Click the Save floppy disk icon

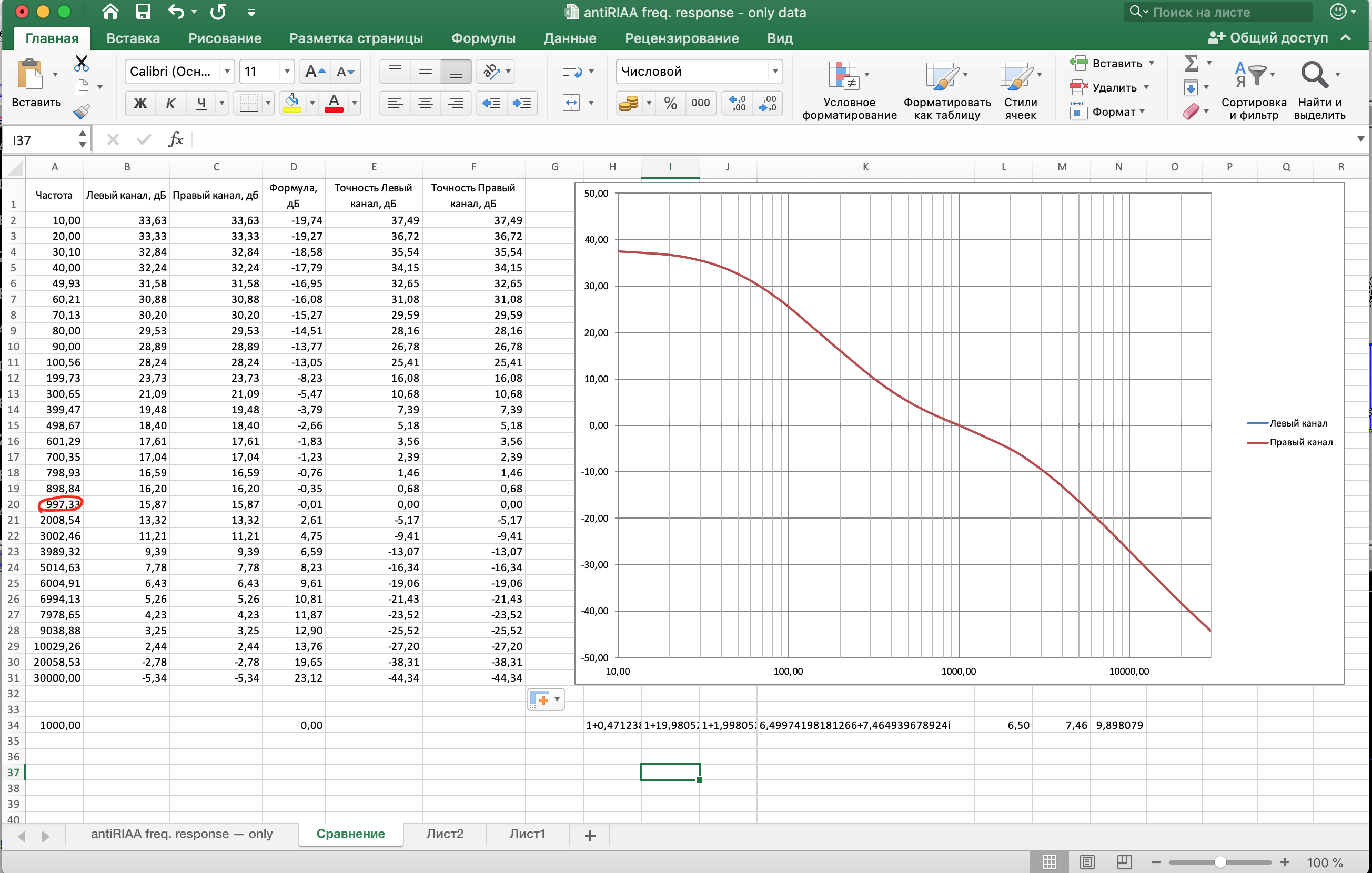[143, 12]
